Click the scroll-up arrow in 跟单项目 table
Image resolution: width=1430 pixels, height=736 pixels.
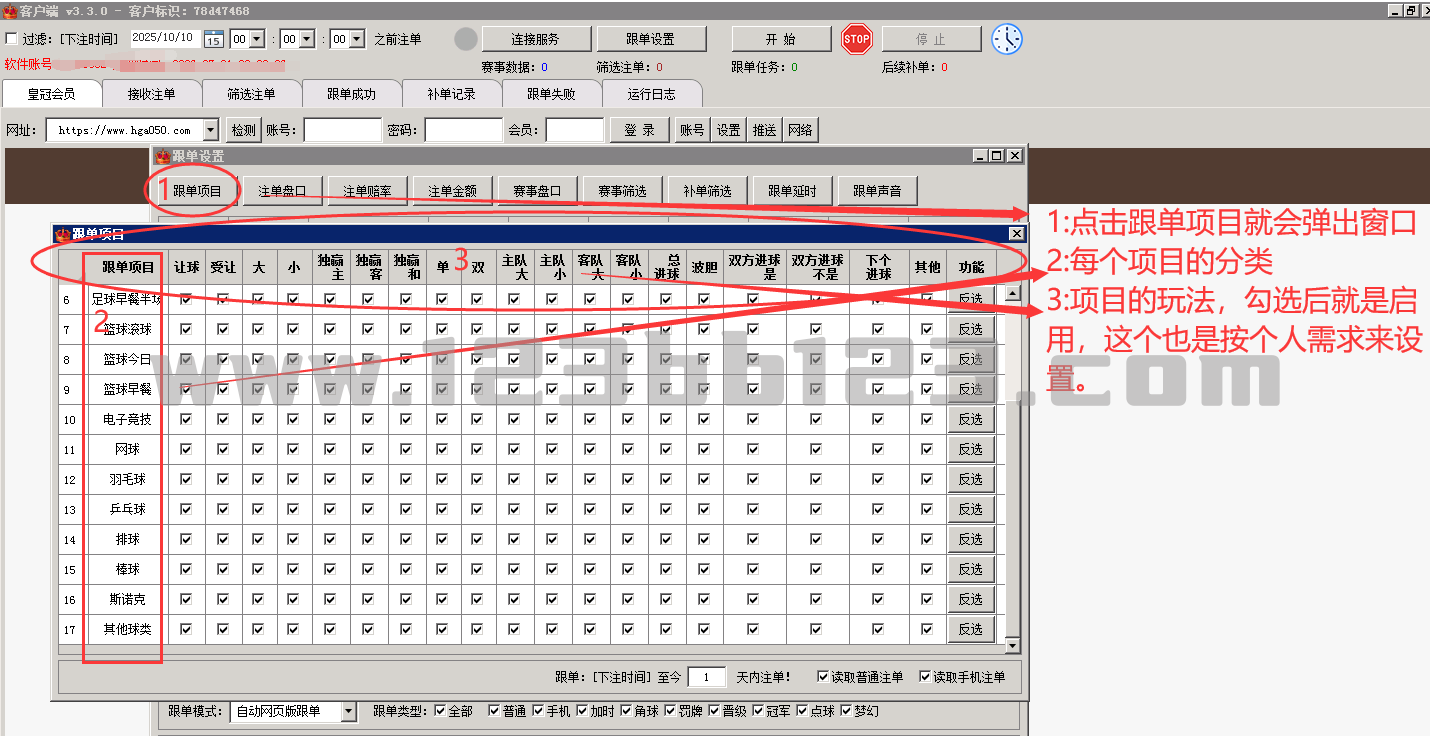(1012, 294)
